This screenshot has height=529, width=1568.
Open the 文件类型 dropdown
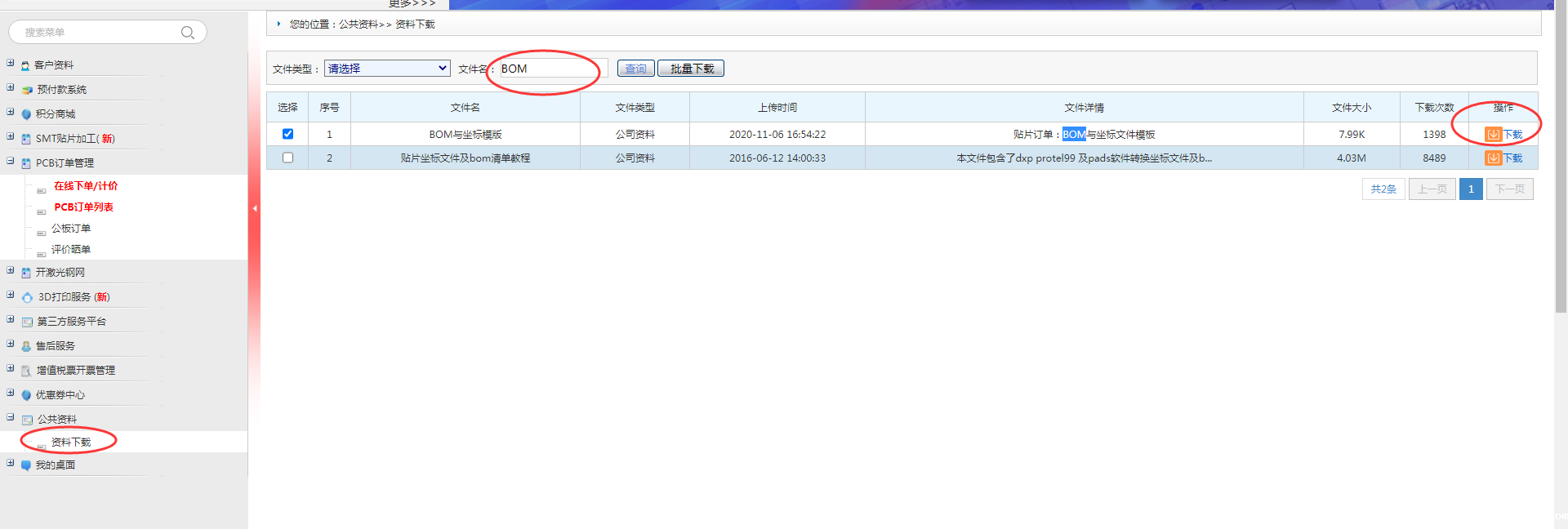point(387,69)
